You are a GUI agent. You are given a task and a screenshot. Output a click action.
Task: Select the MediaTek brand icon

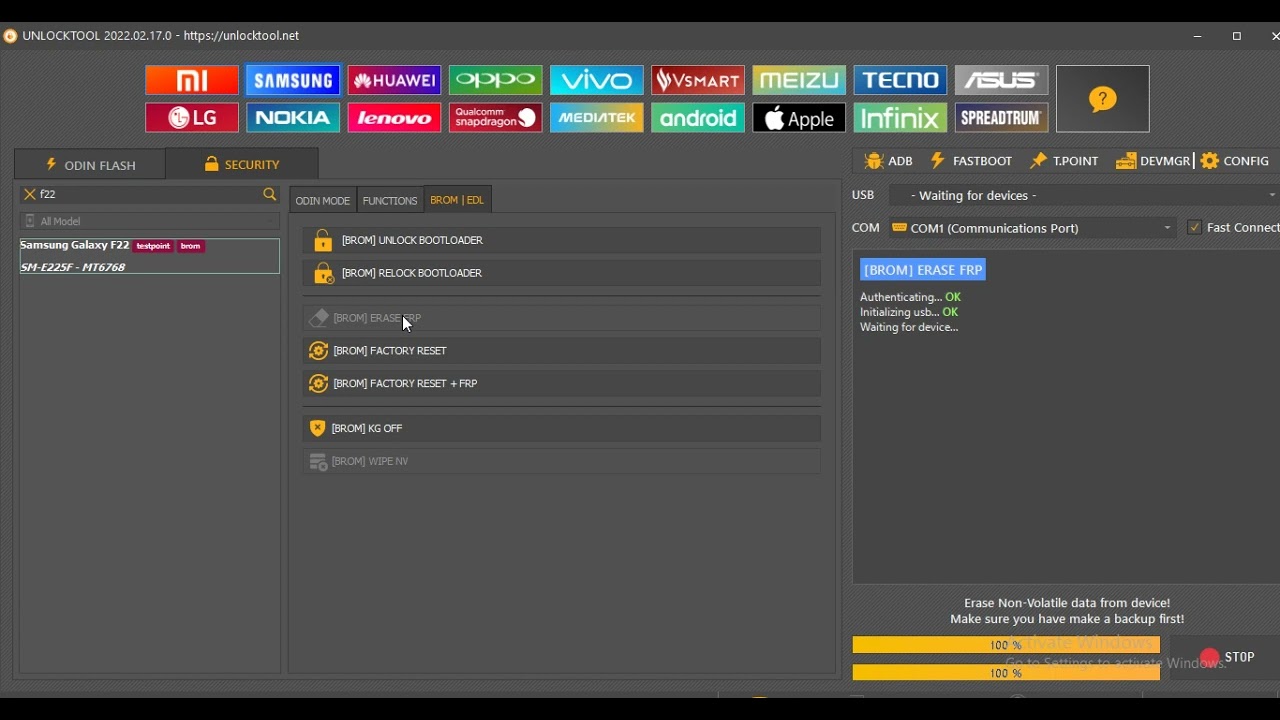pyautogui.click(x=596, y=118)
